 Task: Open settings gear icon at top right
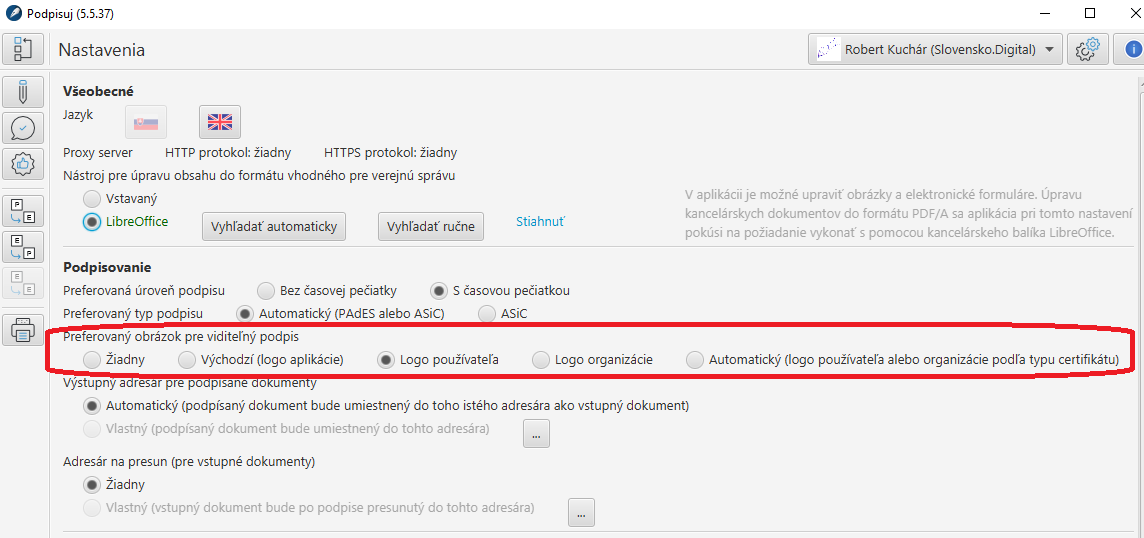point(1088,50)
